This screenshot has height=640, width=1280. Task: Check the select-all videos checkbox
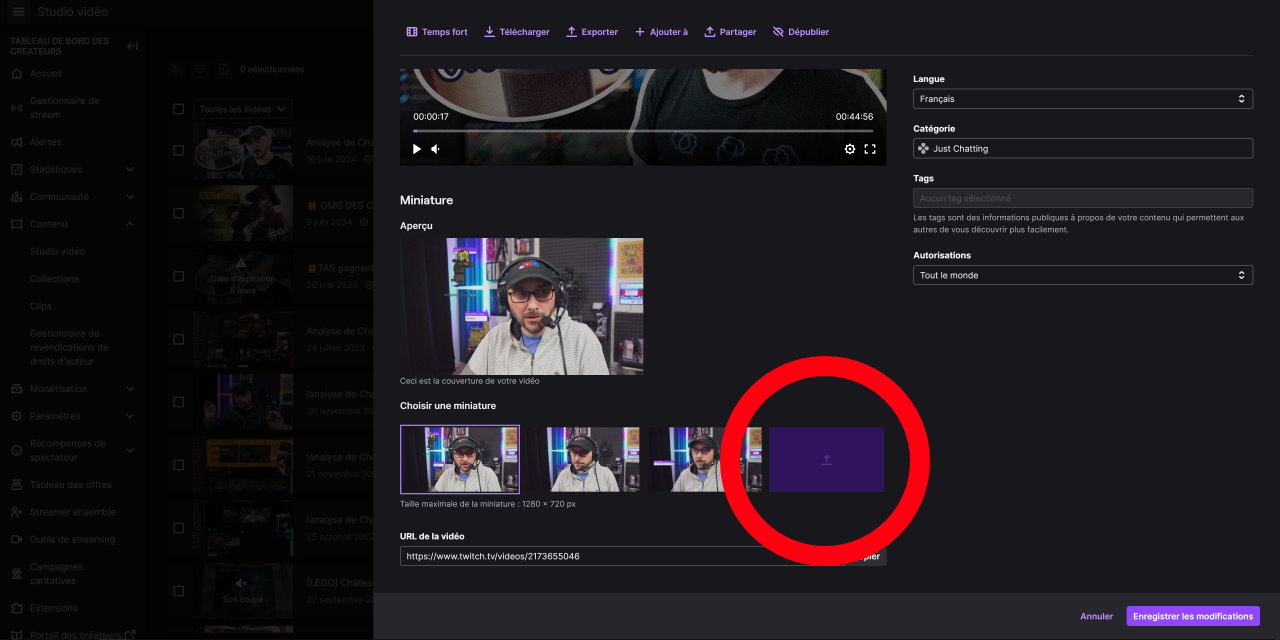point(178,109)
